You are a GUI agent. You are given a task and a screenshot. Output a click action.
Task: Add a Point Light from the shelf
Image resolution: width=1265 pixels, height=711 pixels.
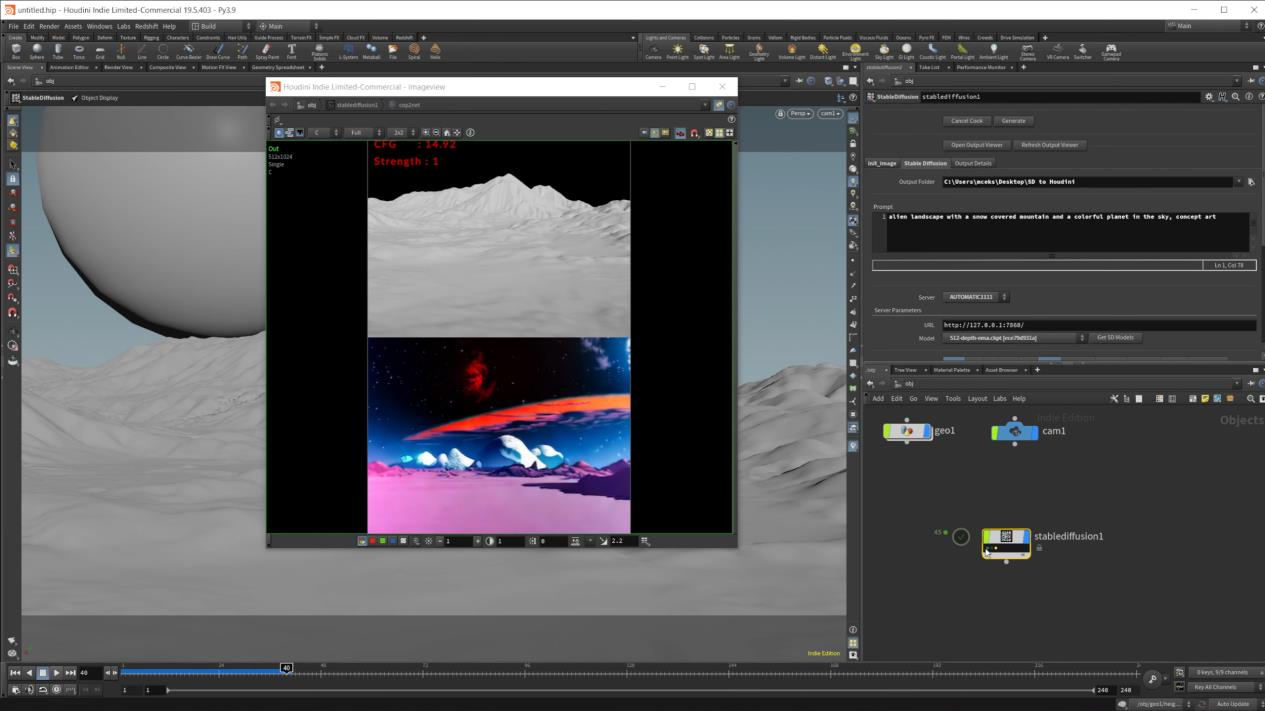coord(677,50)
